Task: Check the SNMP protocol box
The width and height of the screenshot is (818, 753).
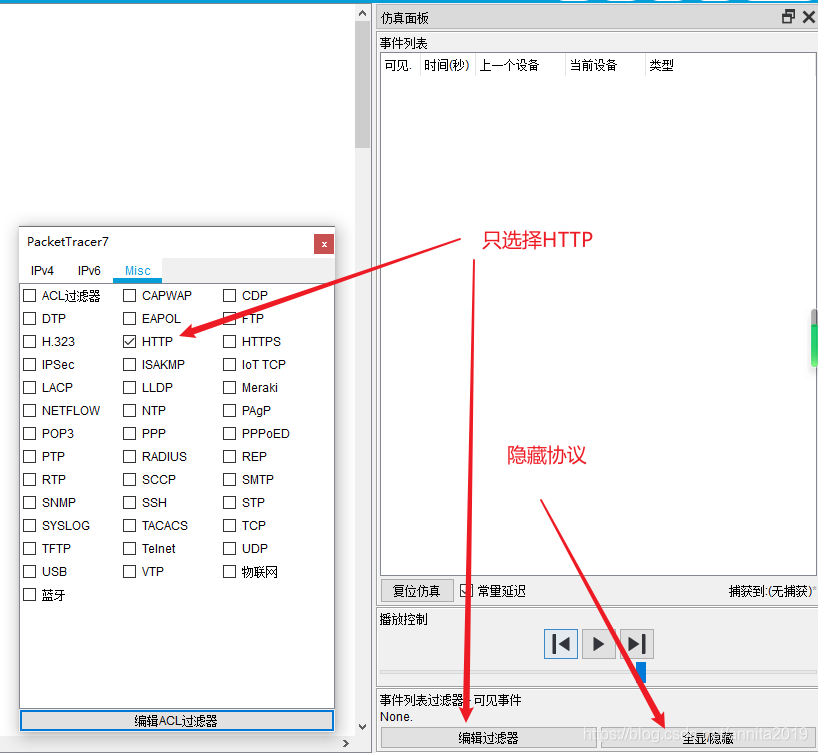Action: click(30, 503)
